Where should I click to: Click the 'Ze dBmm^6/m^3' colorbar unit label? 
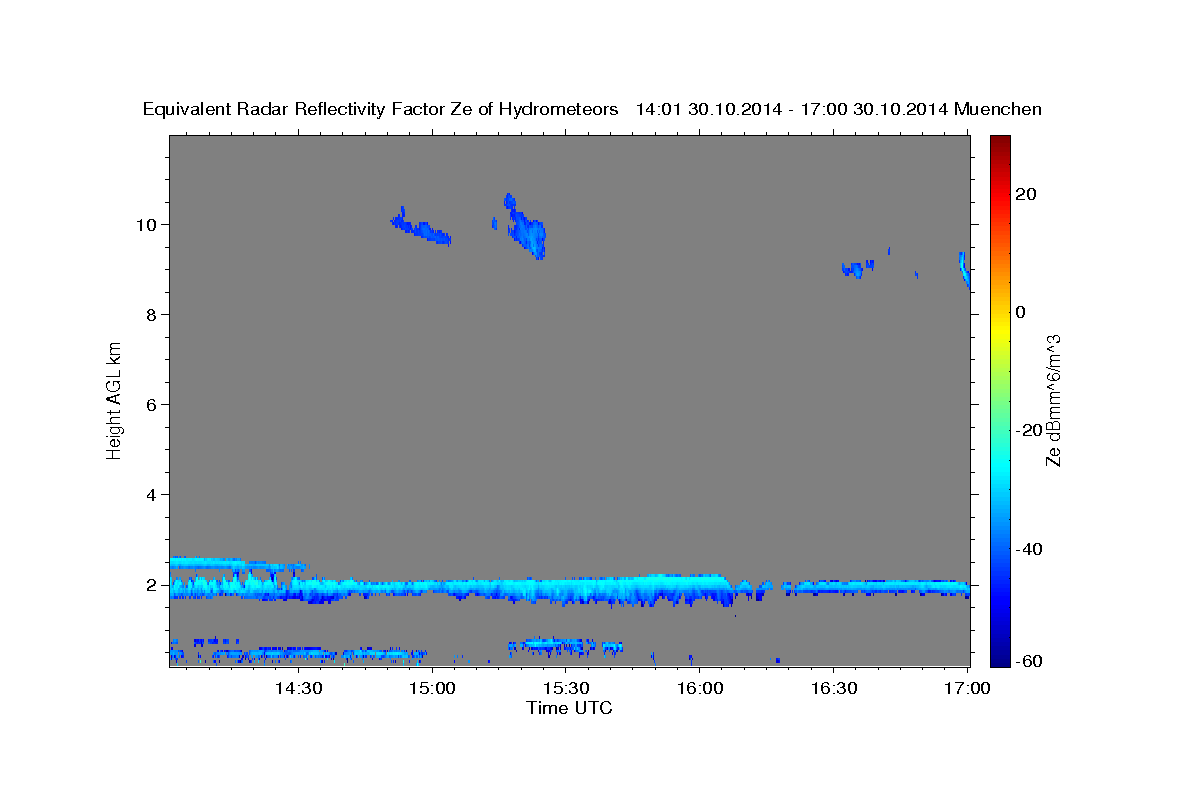point(1053,400)
